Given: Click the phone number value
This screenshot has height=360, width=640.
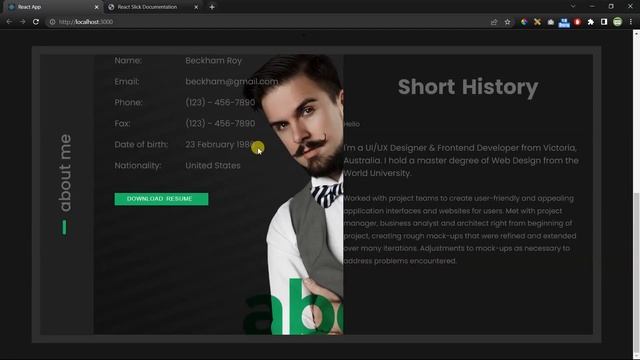Looking at the screenshot, I should tap(220, 102).
